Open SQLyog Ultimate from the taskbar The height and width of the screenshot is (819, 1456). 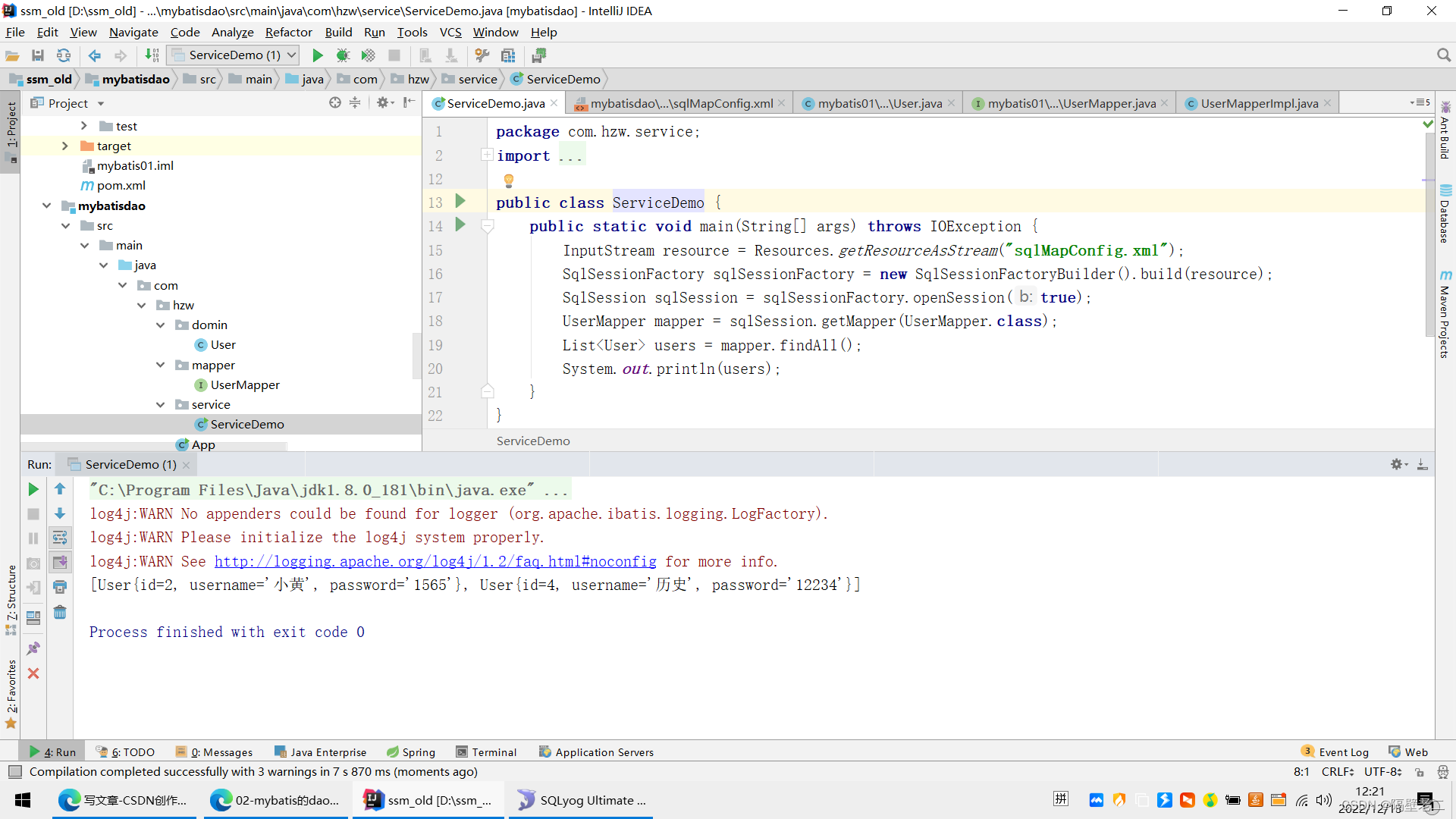pyautogui.click(x=582, y=800)
